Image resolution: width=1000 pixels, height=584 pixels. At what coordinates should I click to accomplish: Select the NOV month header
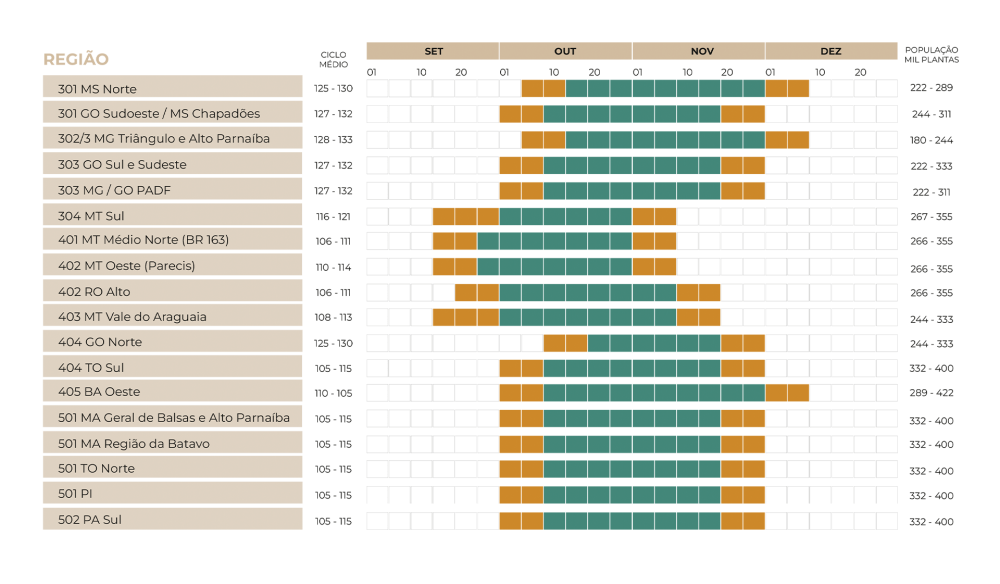pos(699,51)
